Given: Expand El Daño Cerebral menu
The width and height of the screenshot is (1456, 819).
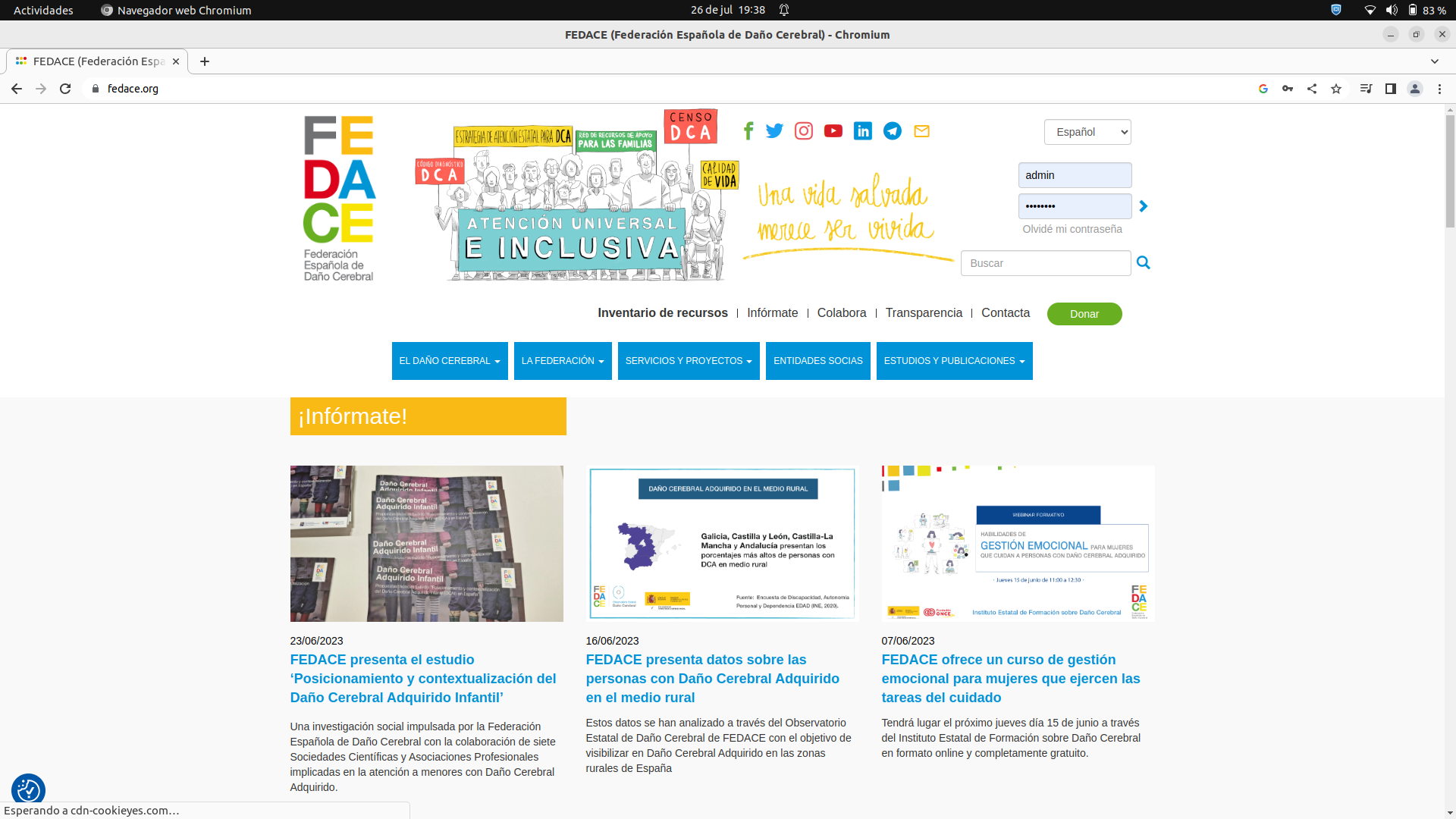Looking at the screenshot, I should [450, 361].
